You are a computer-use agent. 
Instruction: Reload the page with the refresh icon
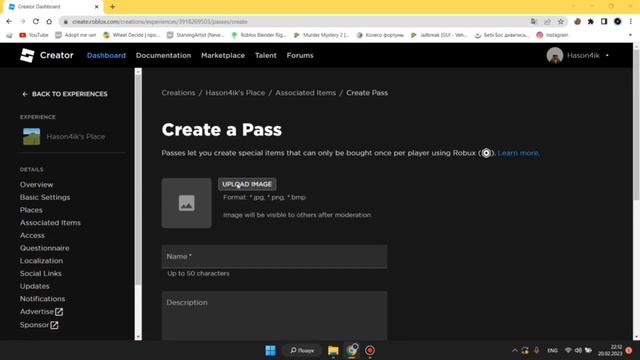(36, 21)
